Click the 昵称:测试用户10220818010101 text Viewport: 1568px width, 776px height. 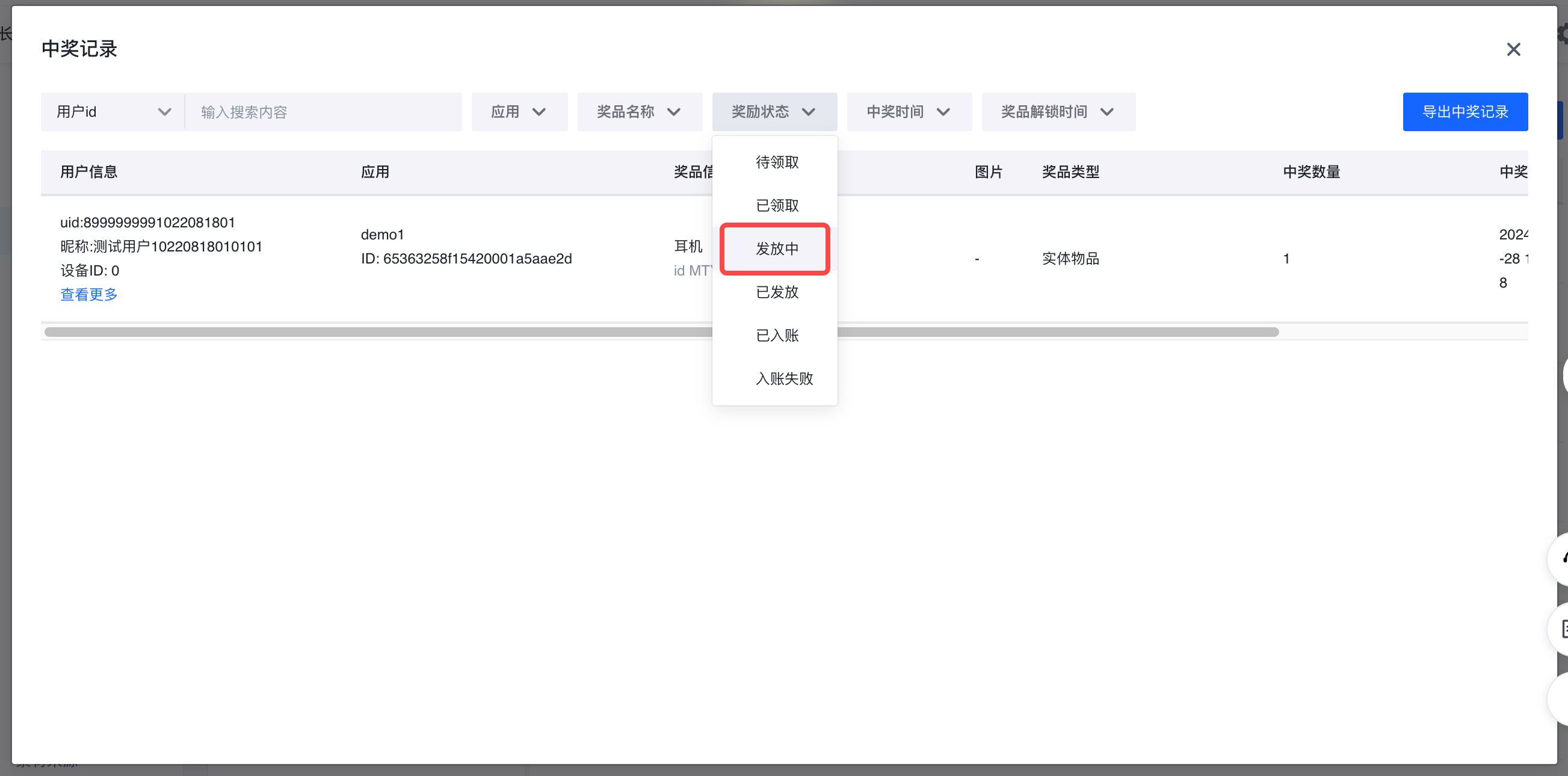coord(161,247)
